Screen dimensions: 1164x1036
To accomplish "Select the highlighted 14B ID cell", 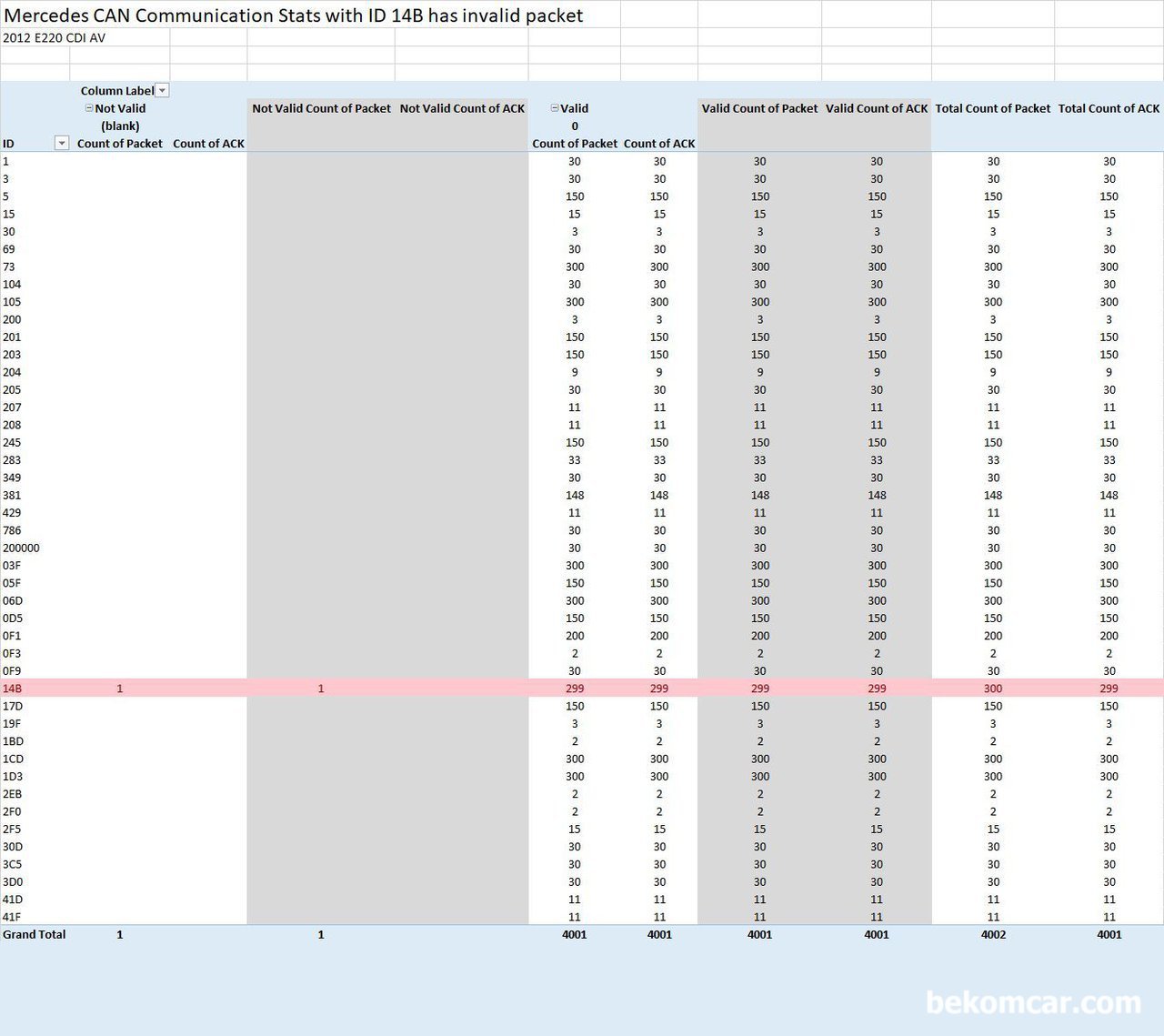I will point(13,689).
